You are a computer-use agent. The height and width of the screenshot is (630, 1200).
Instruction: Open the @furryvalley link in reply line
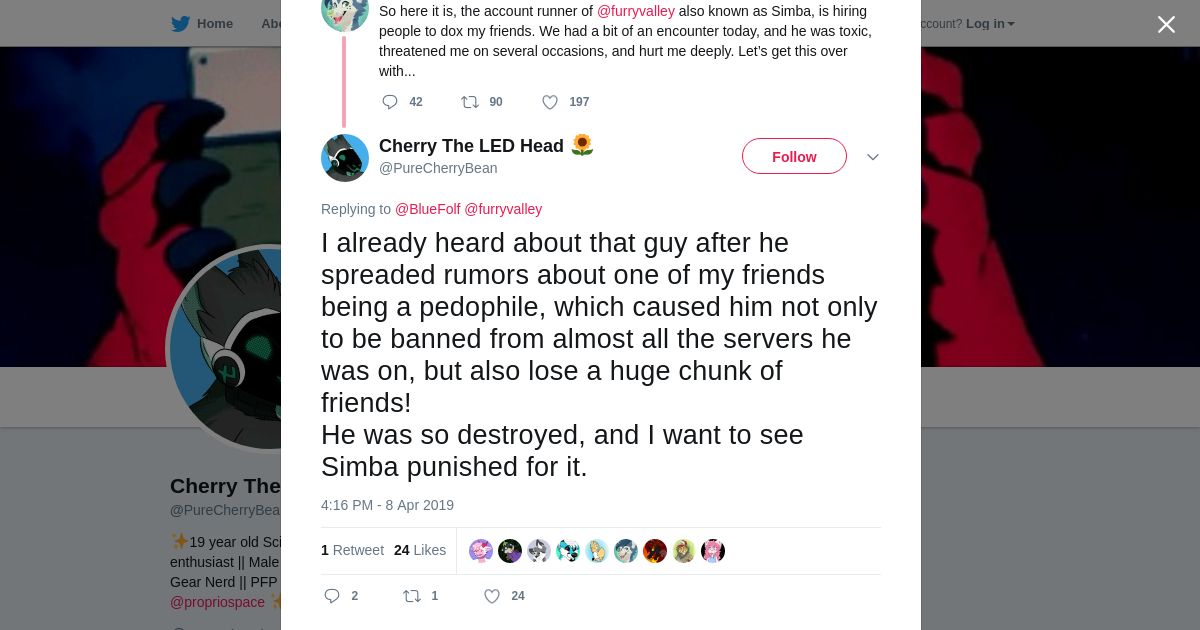point(503,209)
